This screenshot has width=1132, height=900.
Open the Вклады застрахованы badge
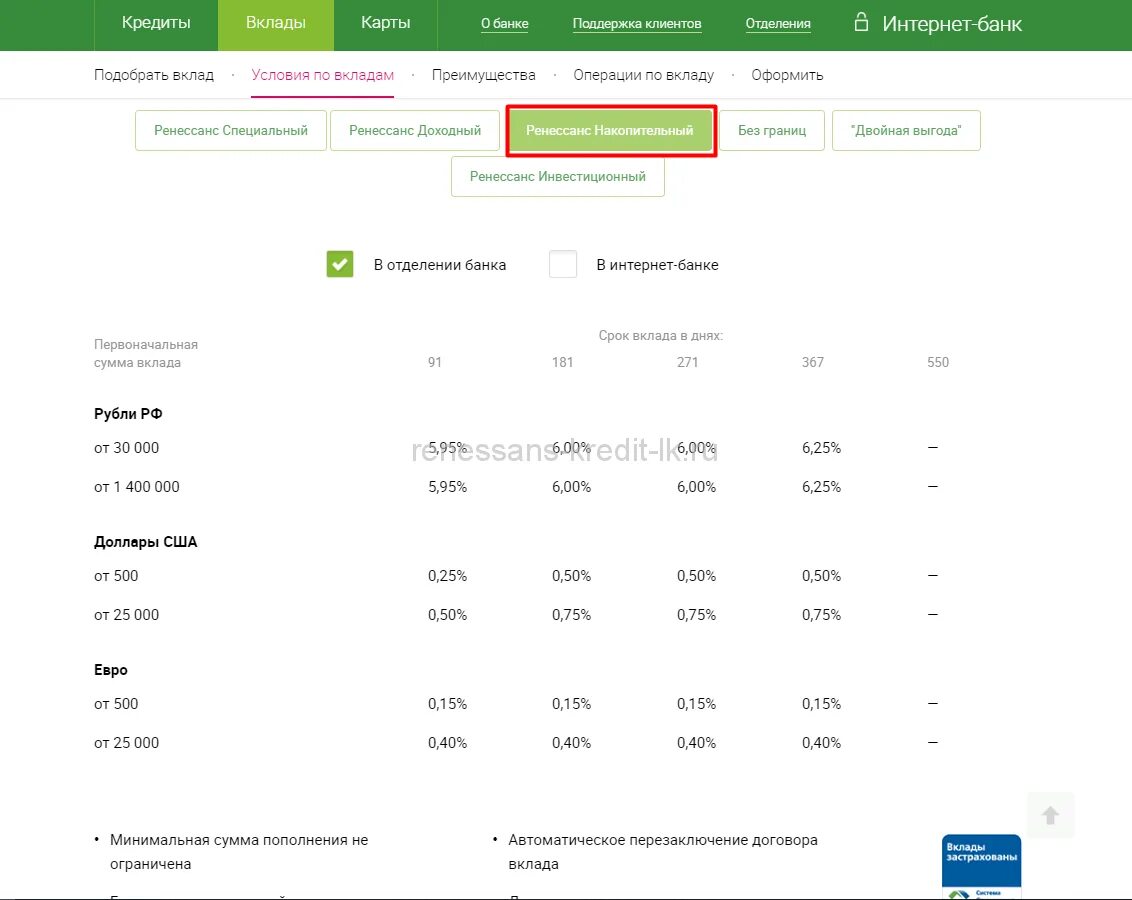pyautogui.click(x=981, y=867)
